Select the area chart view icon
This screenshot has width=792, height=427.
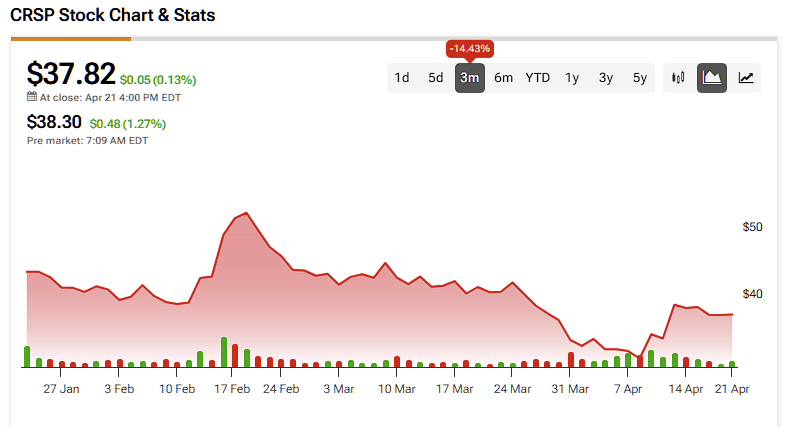click(x=712, y=78)
